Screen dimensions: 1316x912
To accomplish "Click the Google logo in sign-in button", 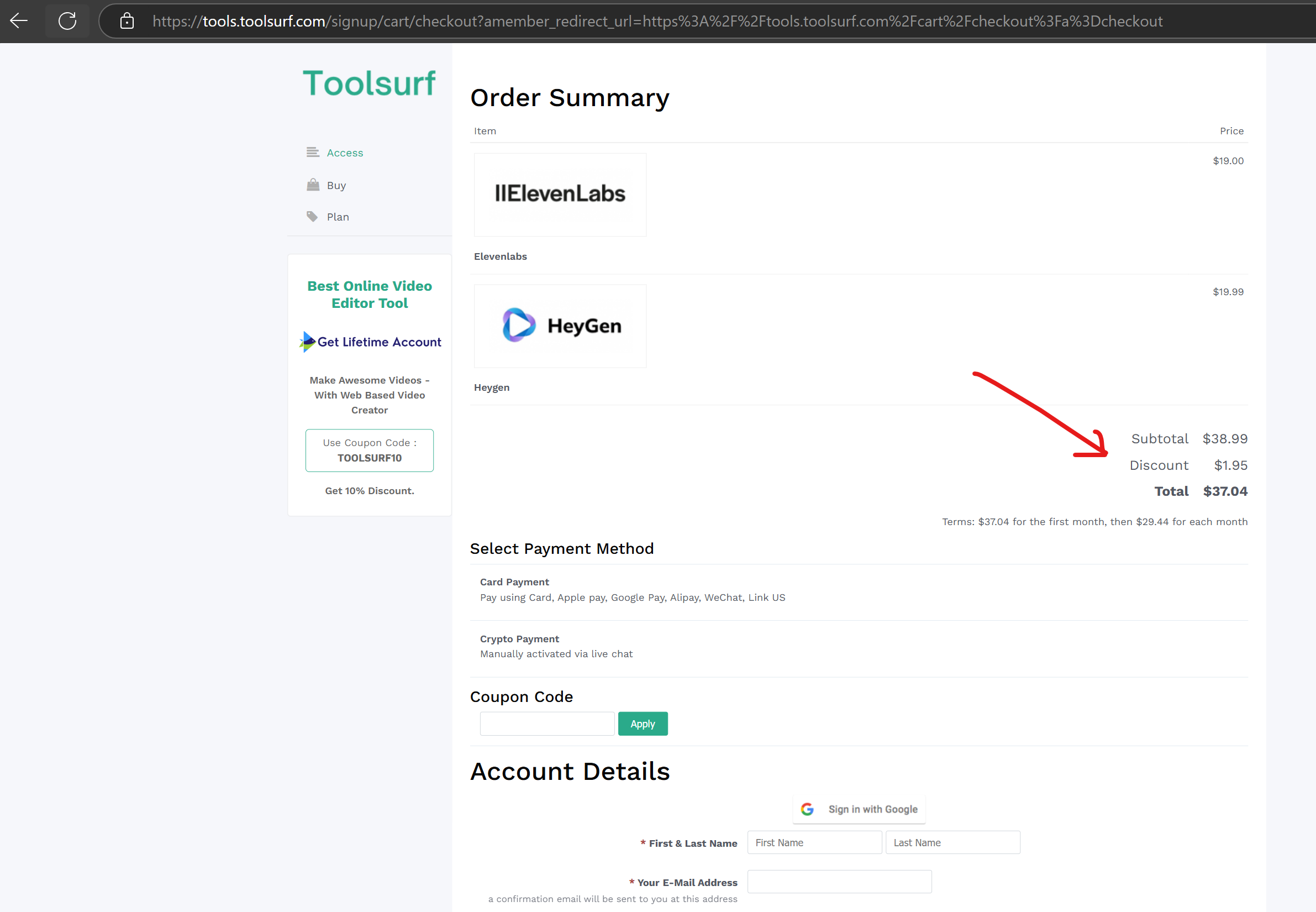I will 807,809.
